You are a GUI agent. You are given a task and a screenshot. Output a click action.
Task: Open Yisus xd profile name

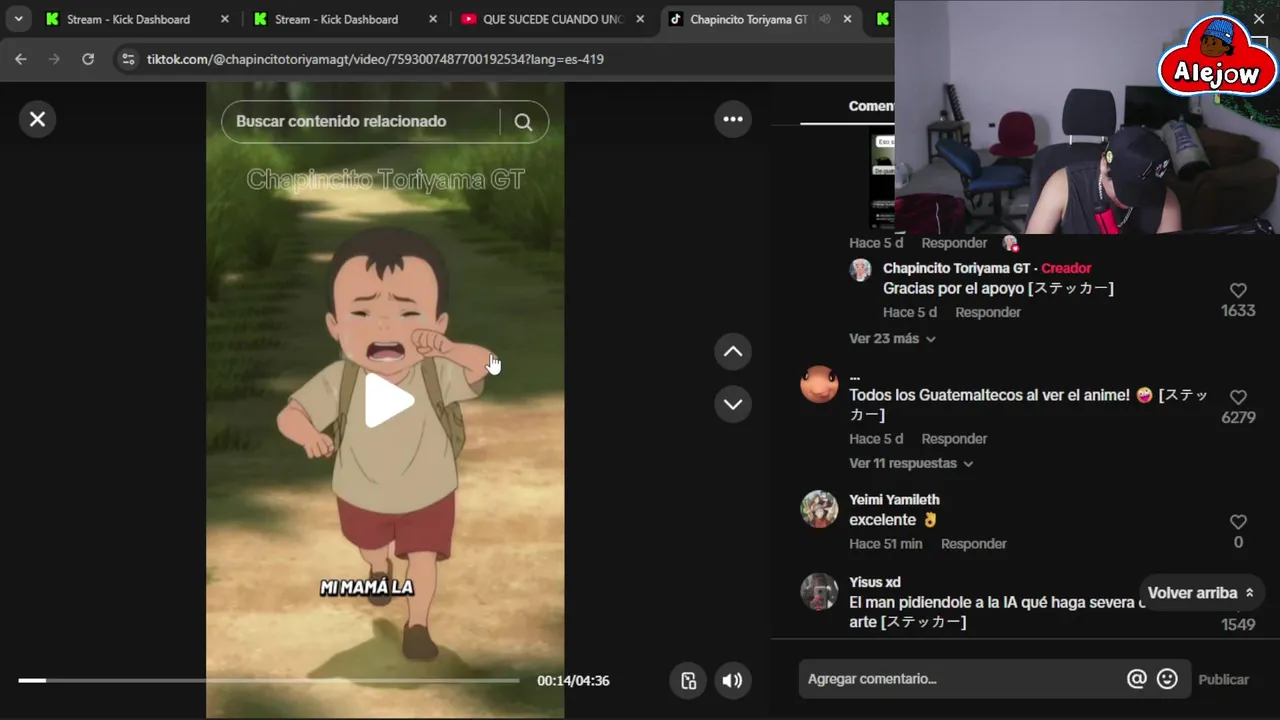875,582
